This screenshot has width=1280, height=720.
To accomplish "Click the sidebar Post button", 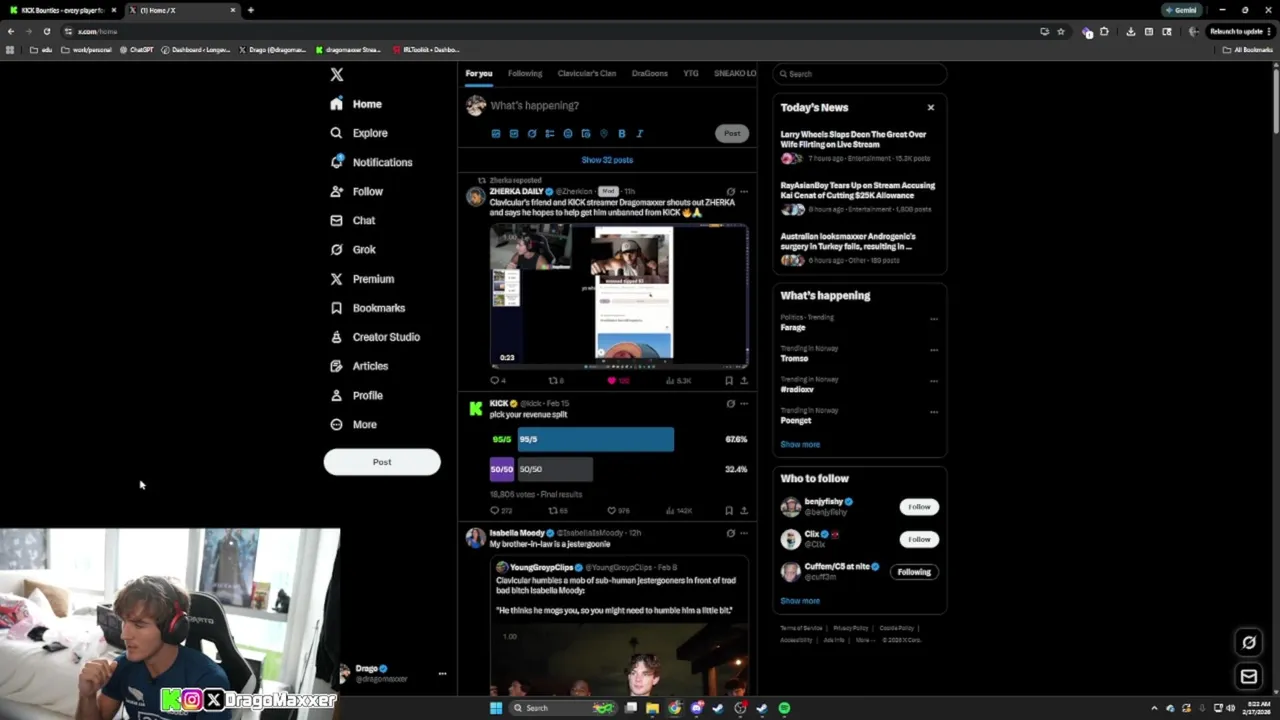I will (x=382, y=462).
